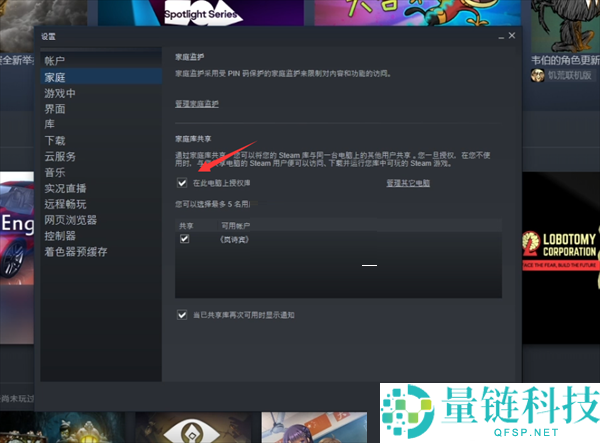Image resolution: width=600 pixels, height=443 pixels.
Task: Open 实况直播 settings
Action: [65, 188]
